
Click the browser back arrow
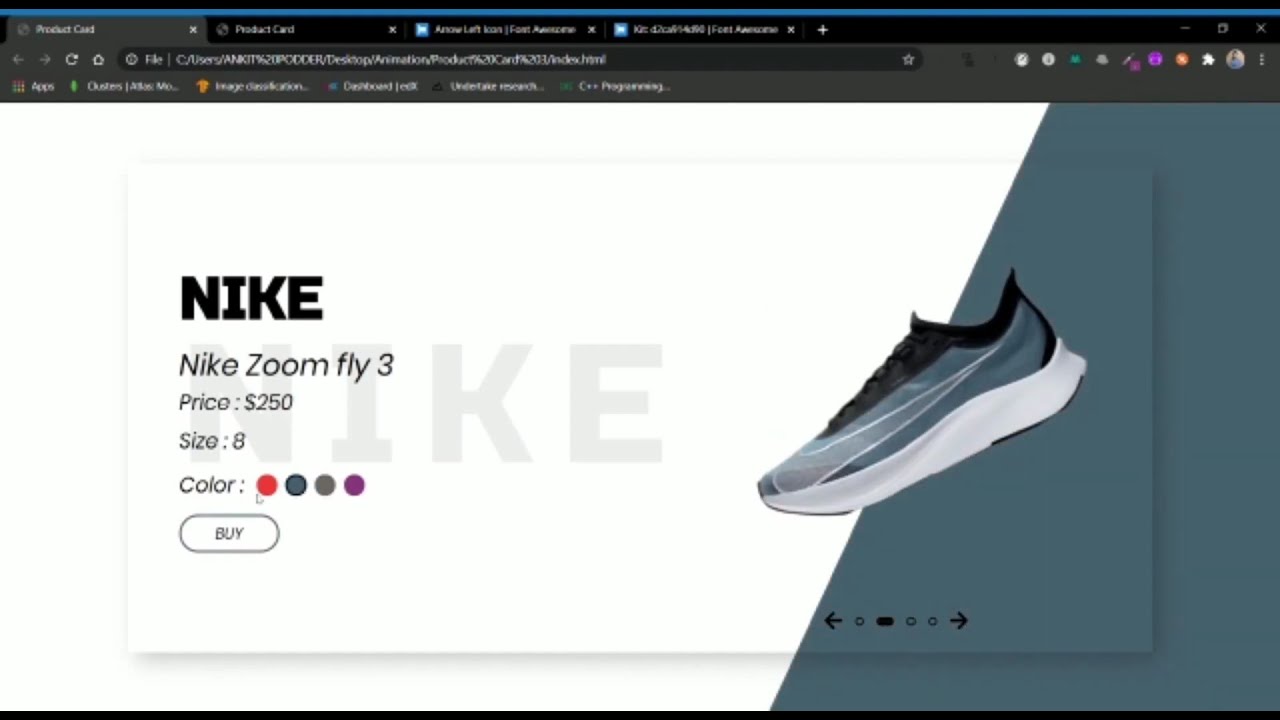18,60
